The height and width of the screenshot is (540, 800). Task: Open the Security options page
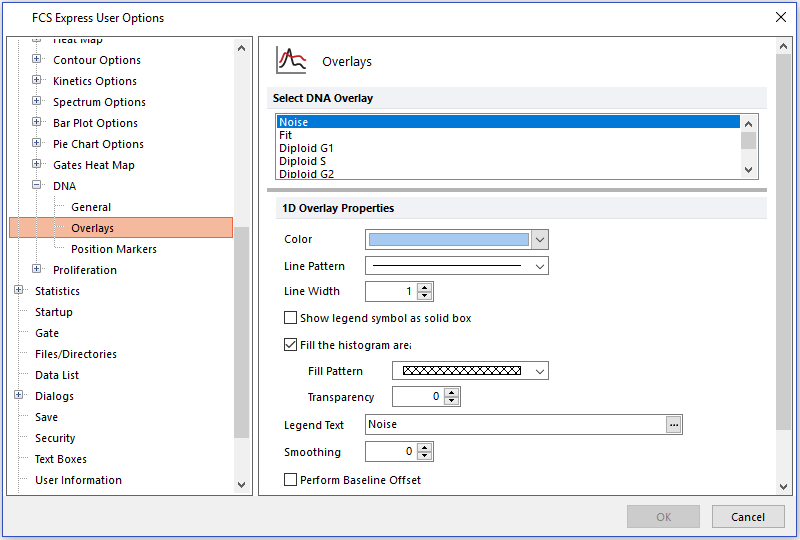55,438
